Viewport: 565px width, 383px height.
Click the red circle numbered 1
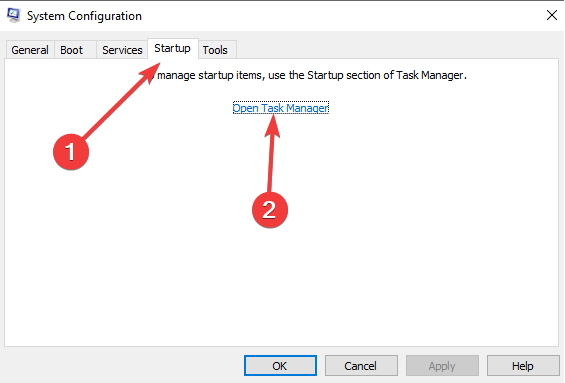coord(71,152)
